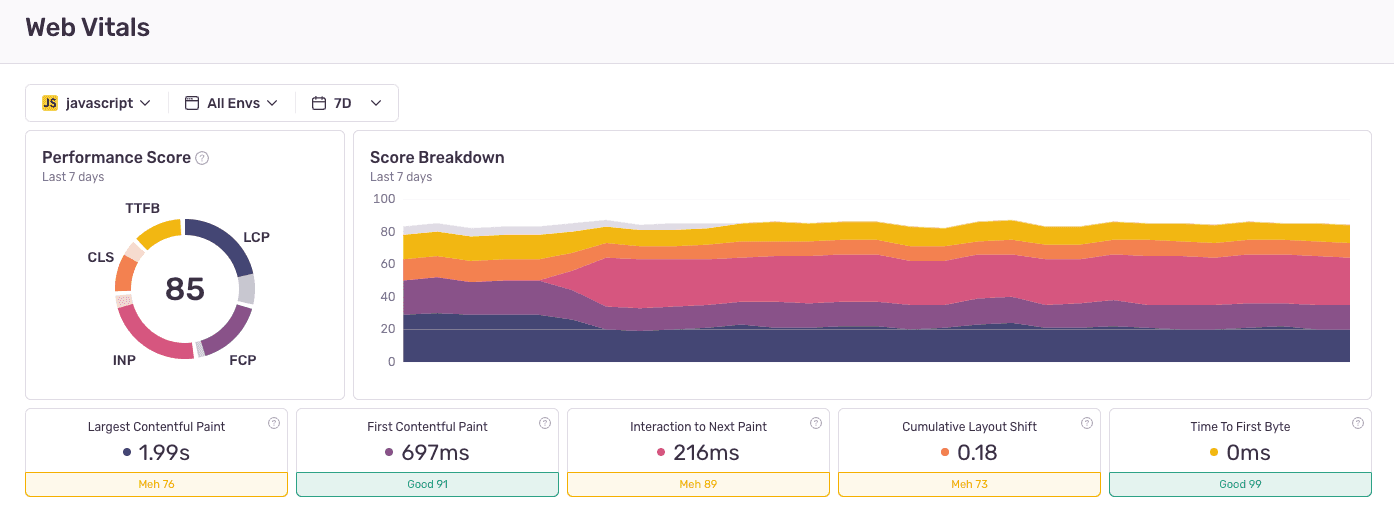Click the Meh 73 status bar

tap(969, 484)
